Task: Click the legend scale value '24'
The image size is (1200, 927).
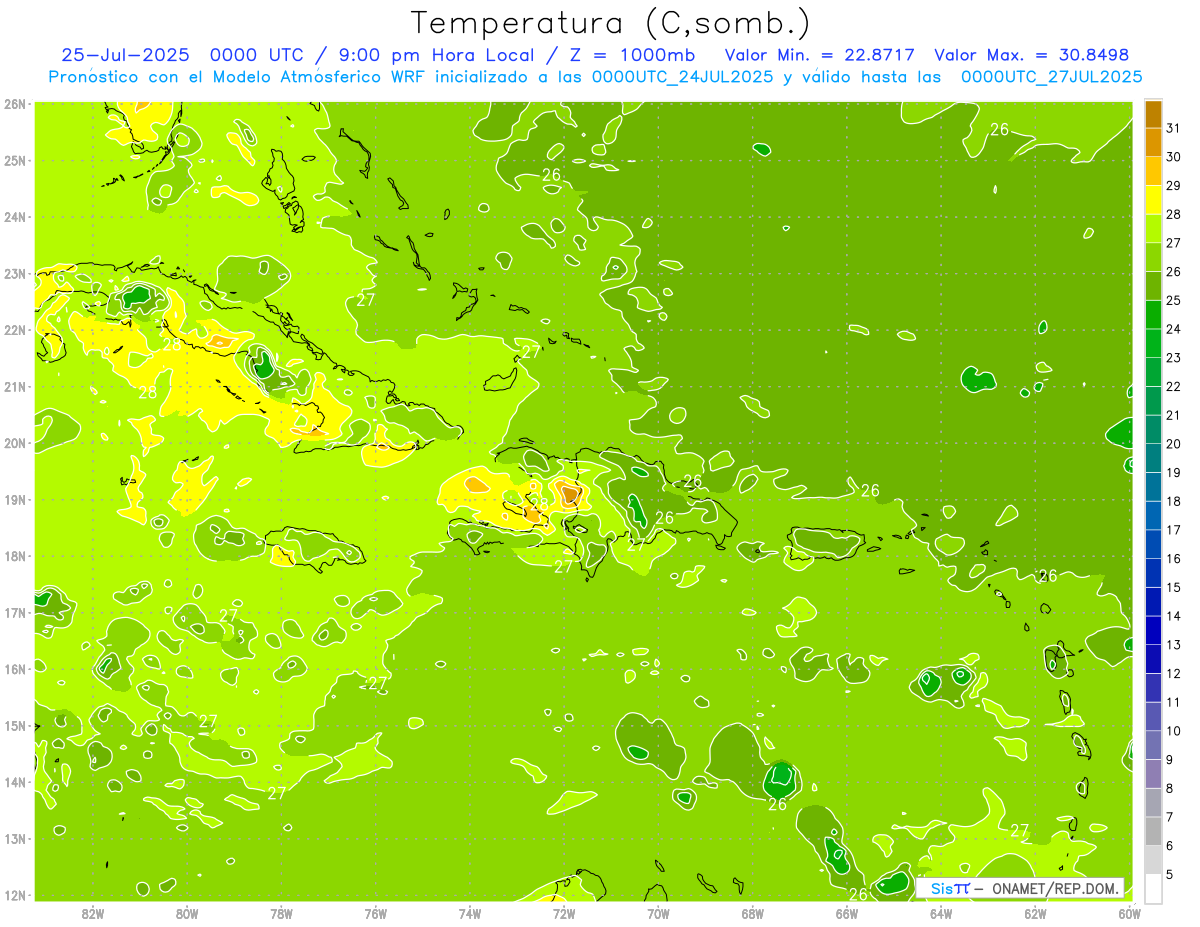Action: (x=1174, y=329)
